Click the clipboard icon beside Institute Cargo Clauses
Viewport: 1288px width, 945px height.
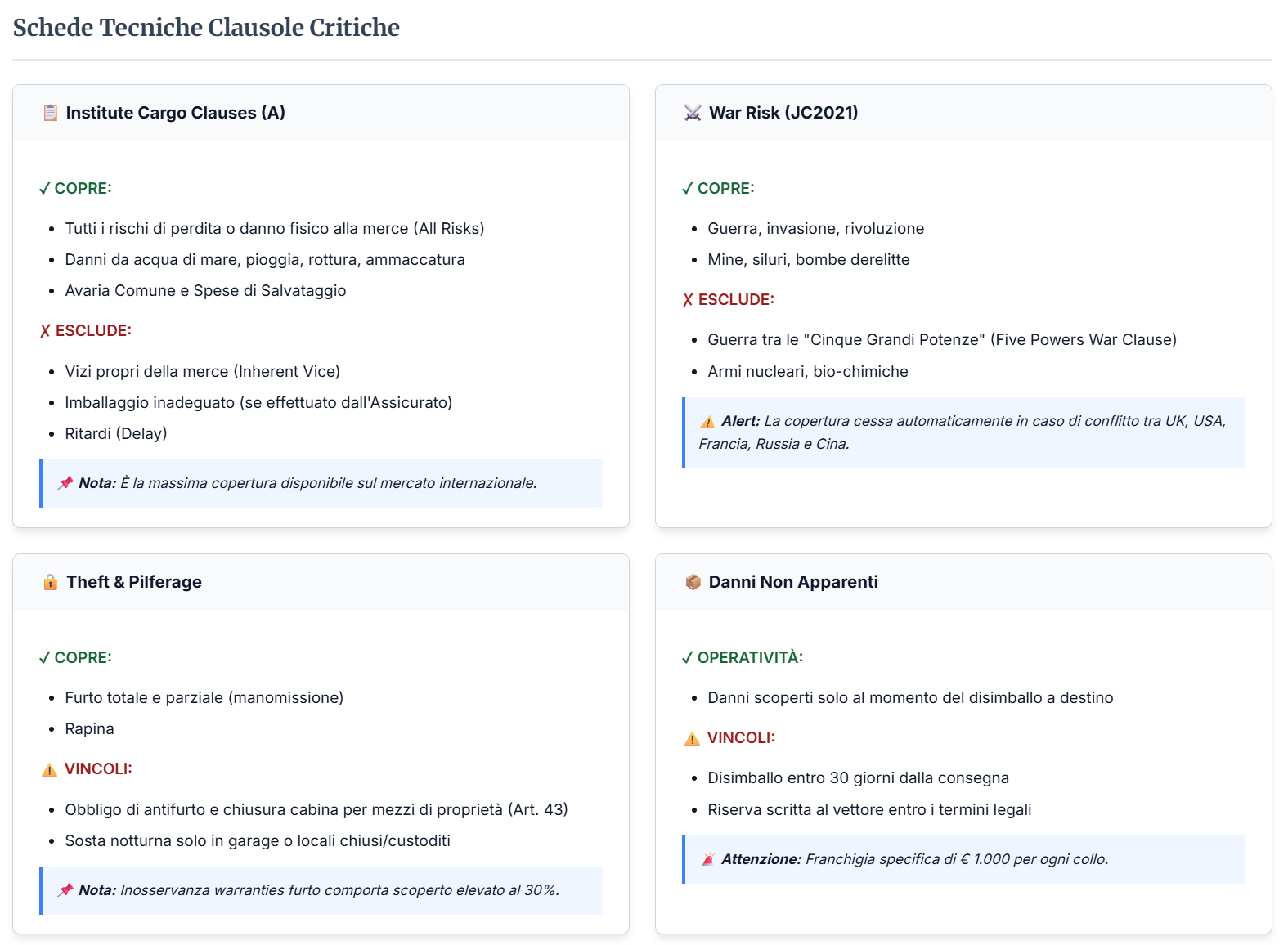50,113
